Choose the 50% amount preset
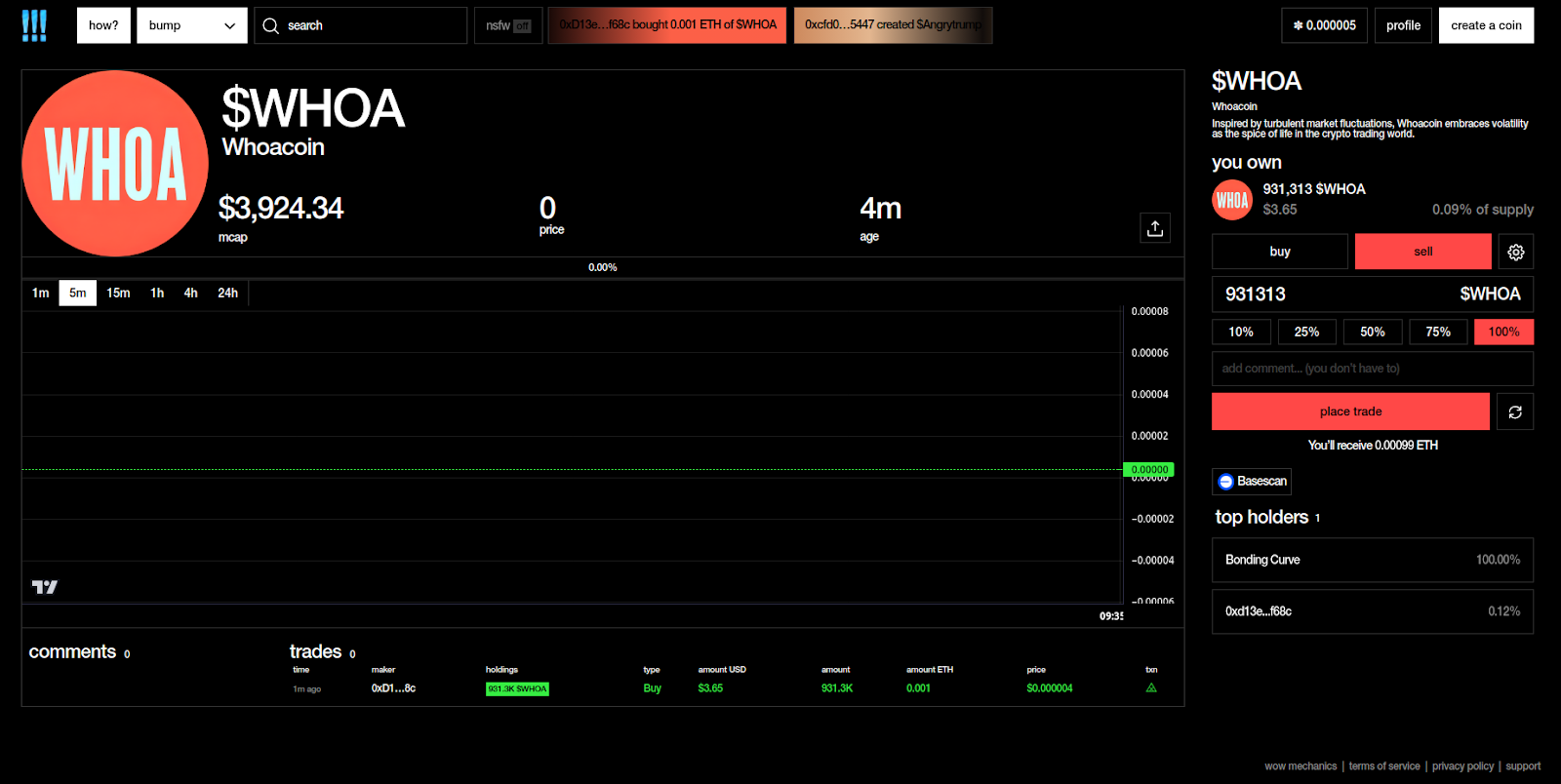This screenshot has height=784, width=1561. (x=1373, y=332)
